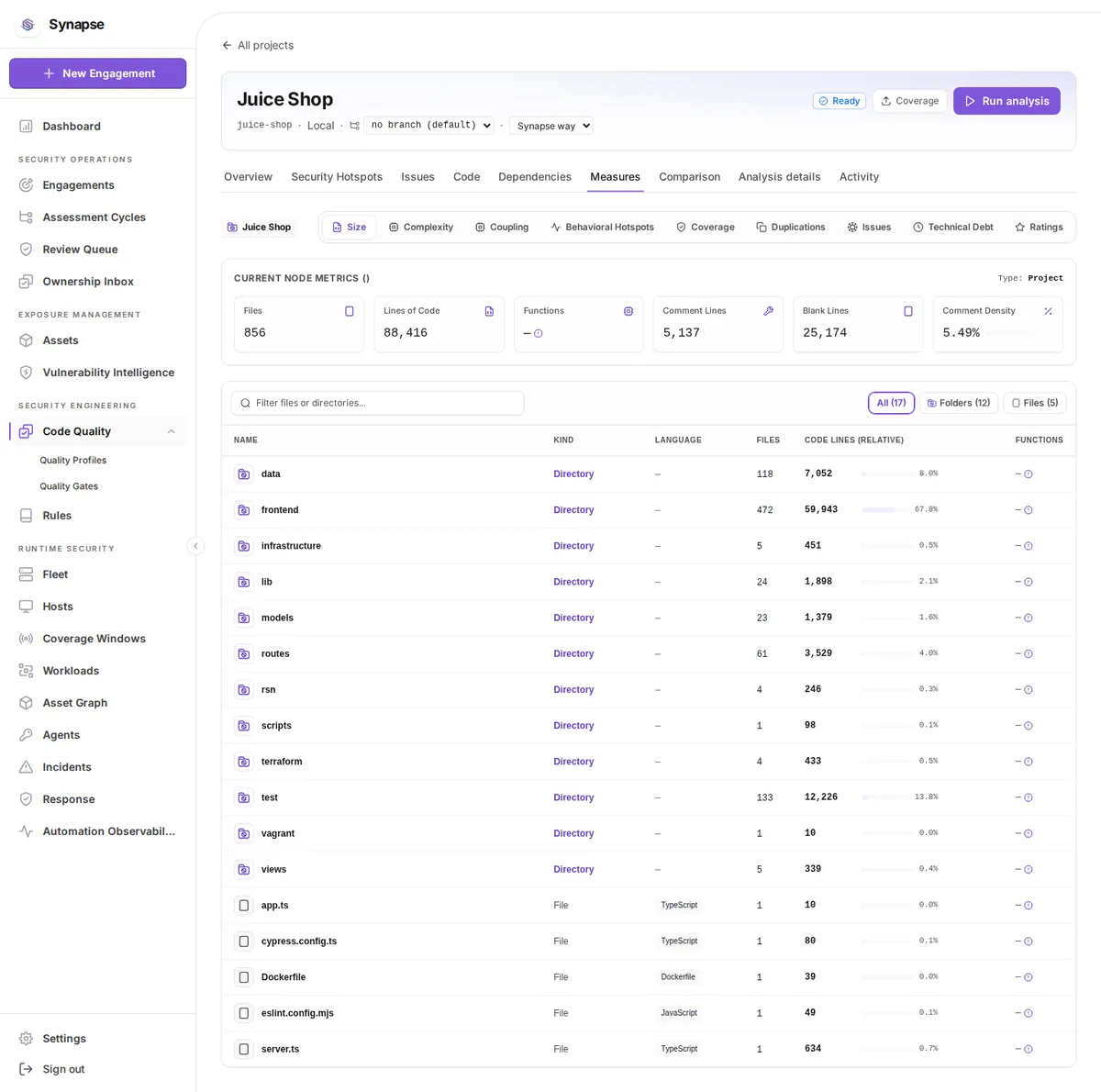Open the Security Hotspots tab
Image resolution: width=1101 pixels, height=1092 pixels.
pyautogui.click(x=337, y=177)
